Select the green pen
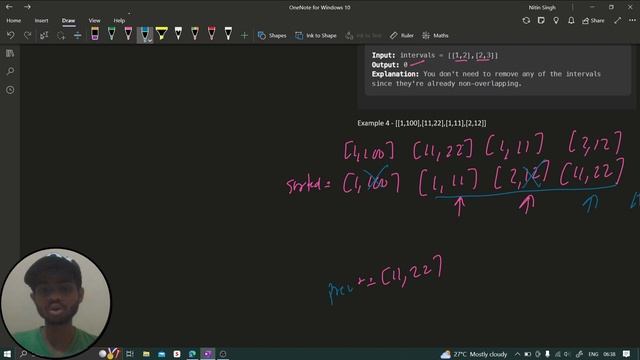 tap(111, 34)
